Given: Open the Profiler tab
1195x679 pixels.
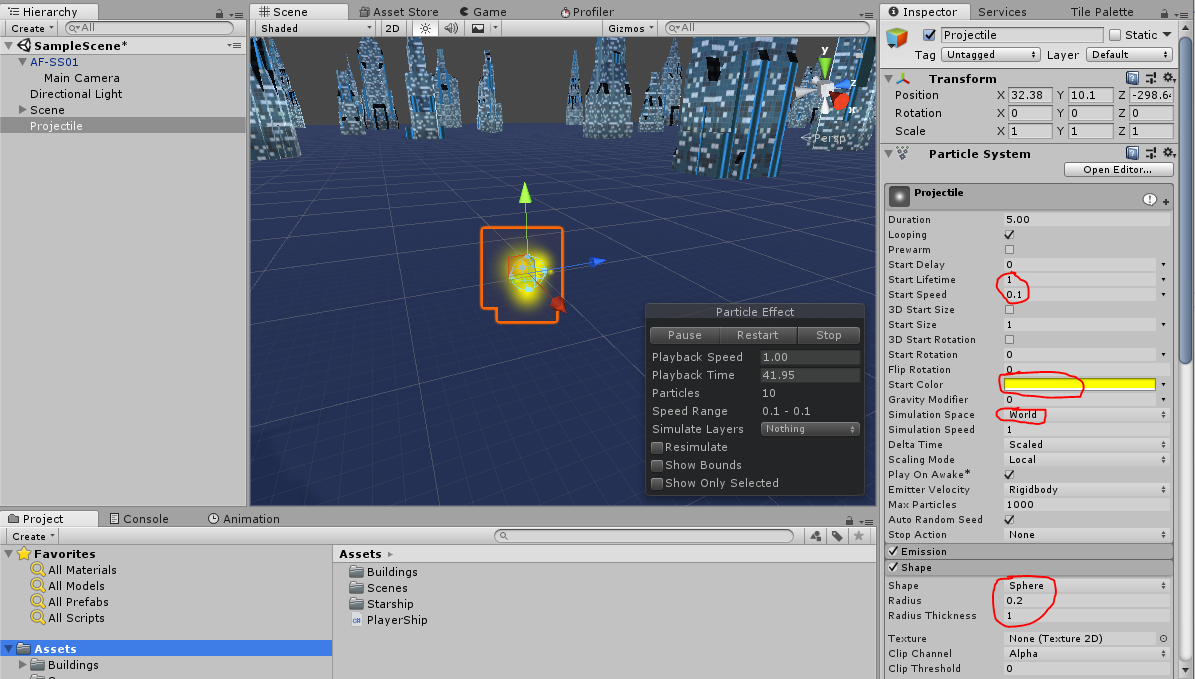Looking at the screenshot, I should click(587, 11).
